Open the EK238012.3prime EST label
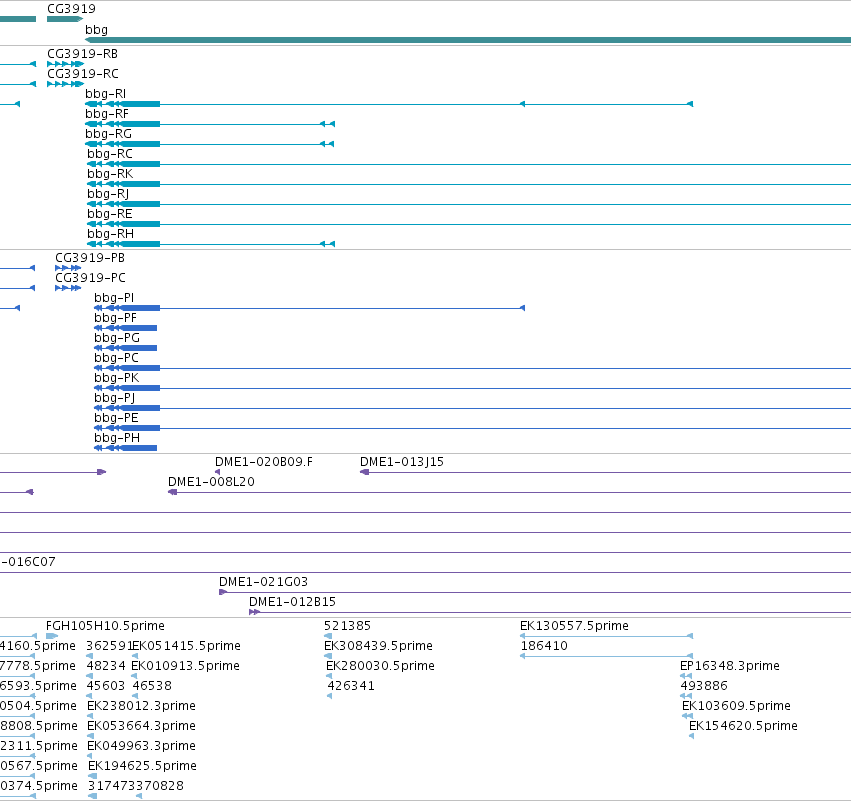 click(x=141, y=706)
